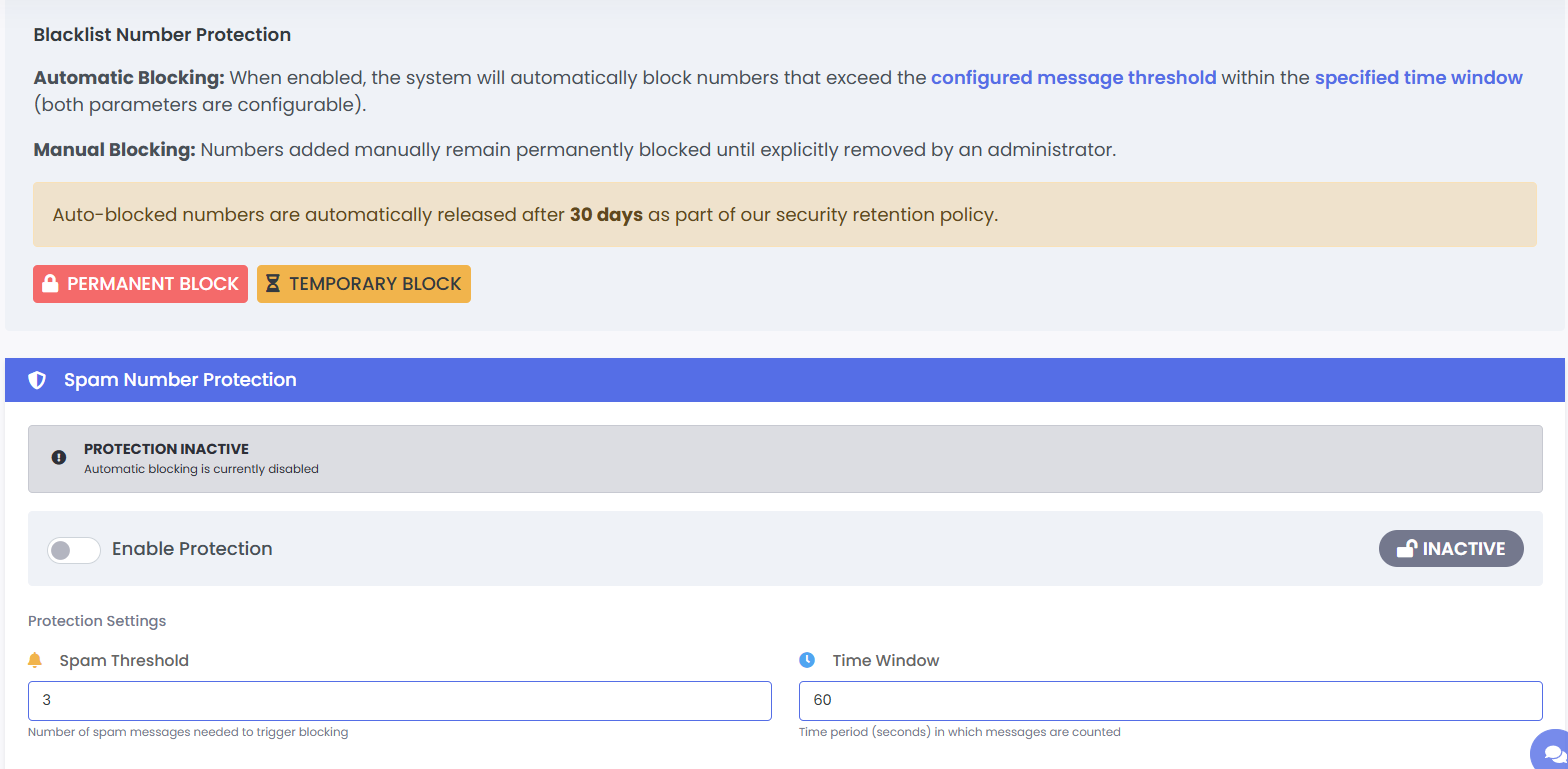
Task: Click the shield icon in Spam Number Protection header
Action: coord(37,380)
